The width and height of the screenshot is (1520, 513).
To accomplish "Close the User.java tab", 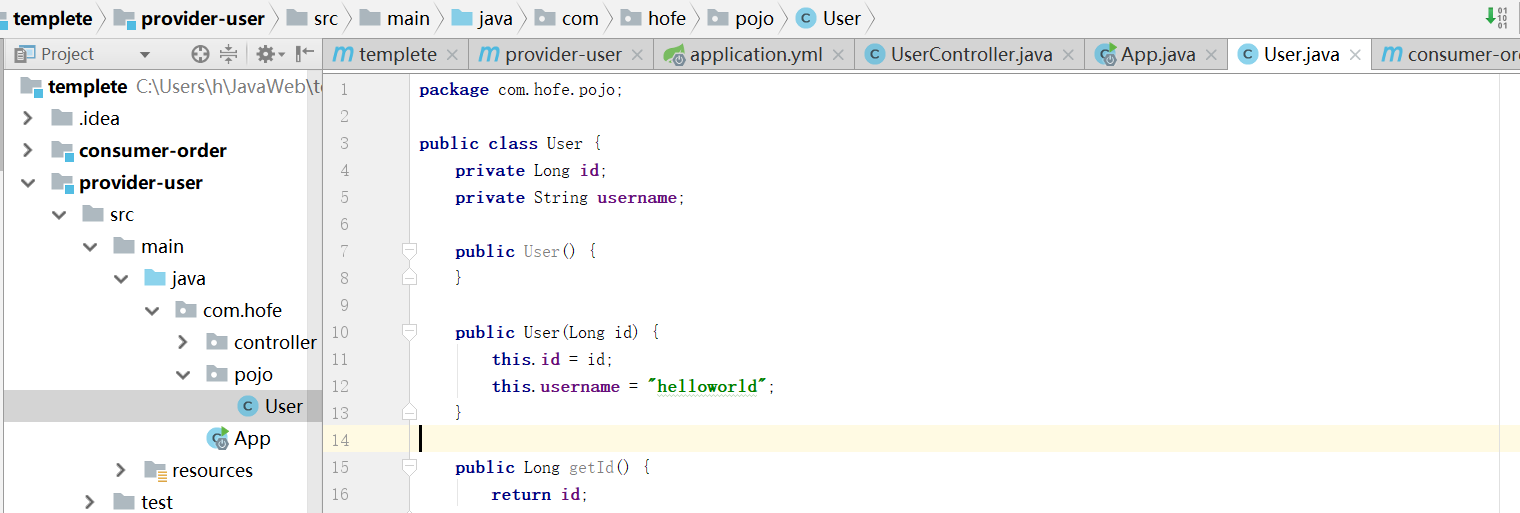I will click(x=1355, y=55).
